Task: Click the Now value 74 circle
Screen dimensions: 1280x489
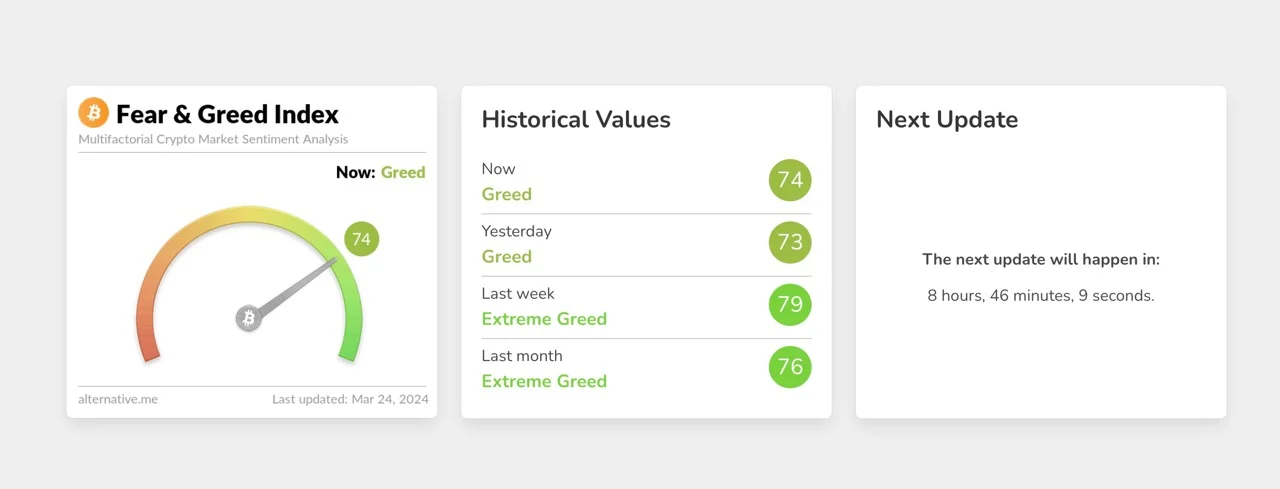Action: [x=790, y=180]
